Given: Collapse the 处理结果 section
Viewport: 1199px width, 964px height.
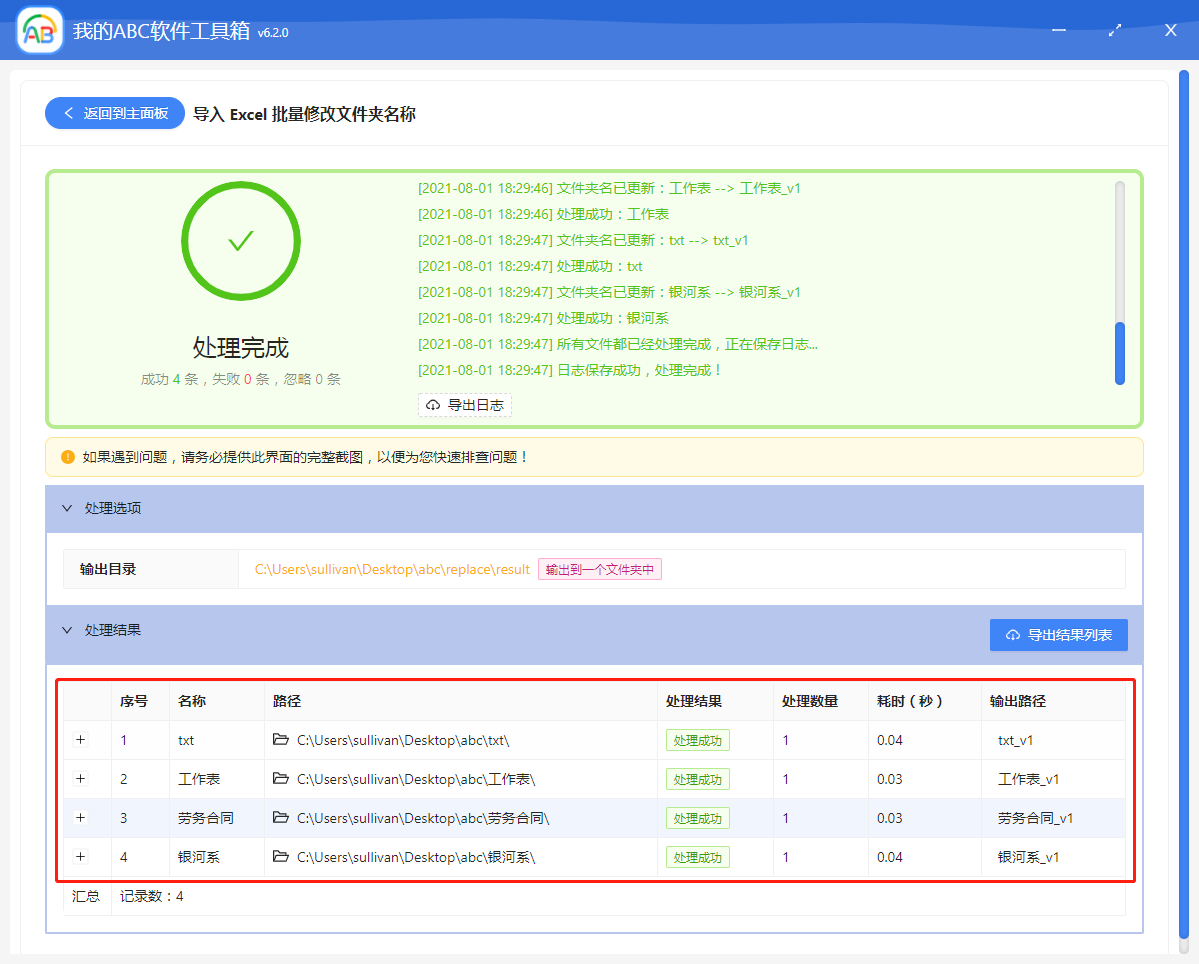Looking at the screenshot, I should (66, 630).
